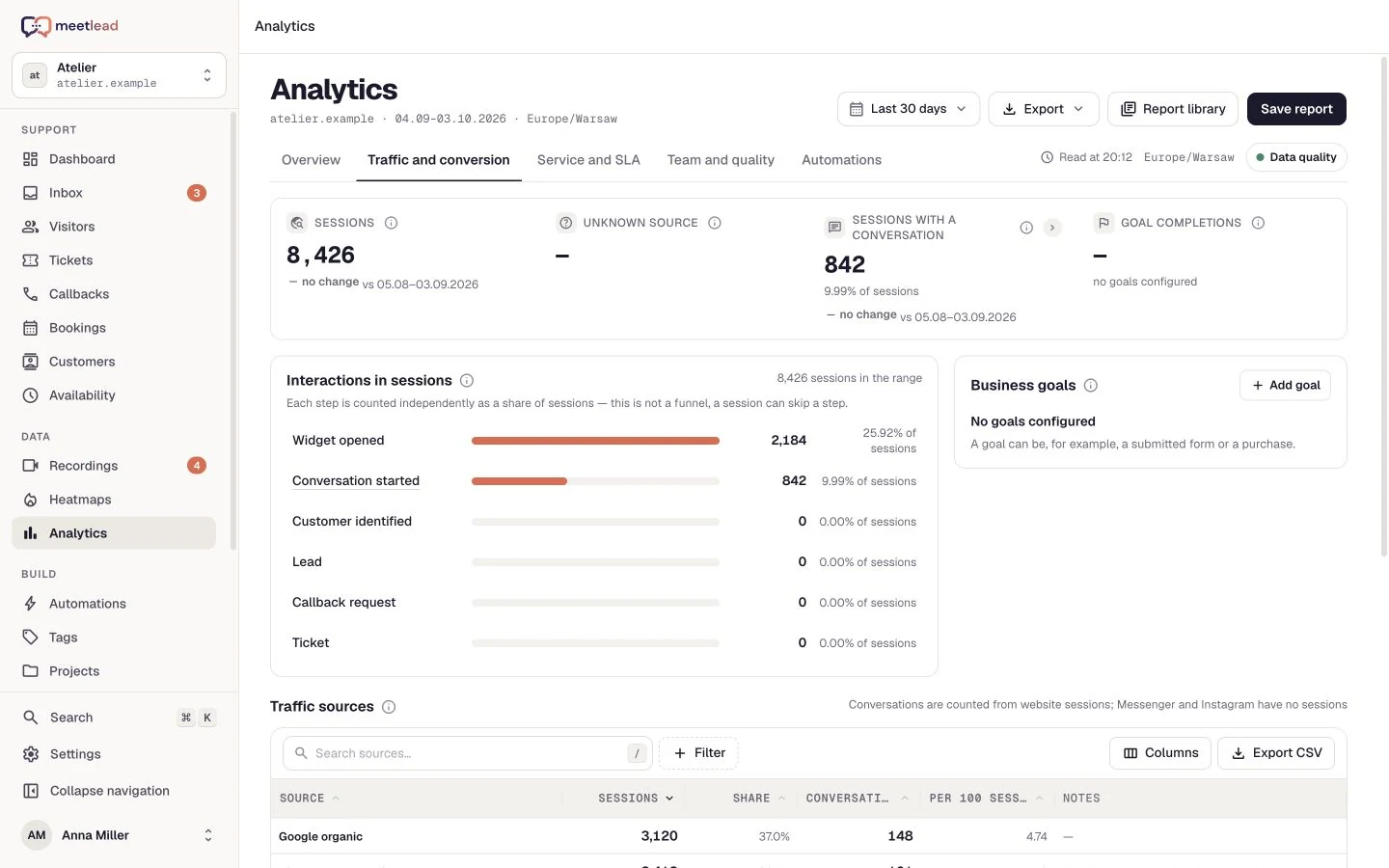The height and width of the screenshot is (868, 1389).
Task: Click the Tags label icon
Action: tap(31, 637)
